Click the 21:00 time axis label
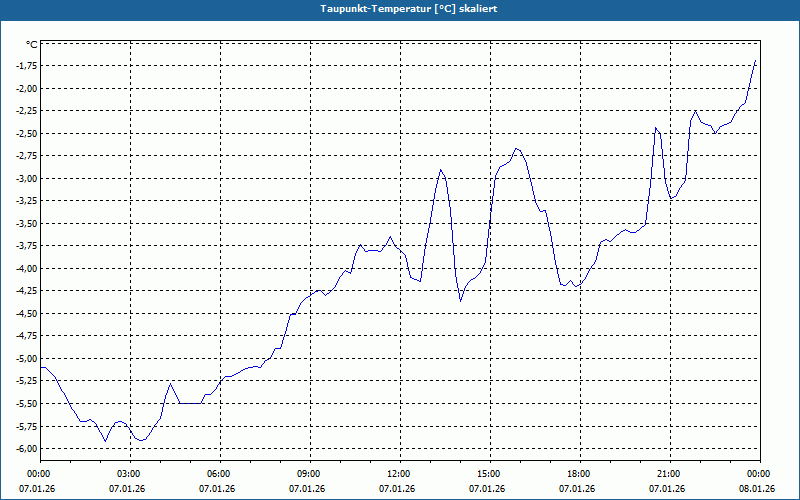Viewport: 800px width, 500px height. click(x=670, y=474)
